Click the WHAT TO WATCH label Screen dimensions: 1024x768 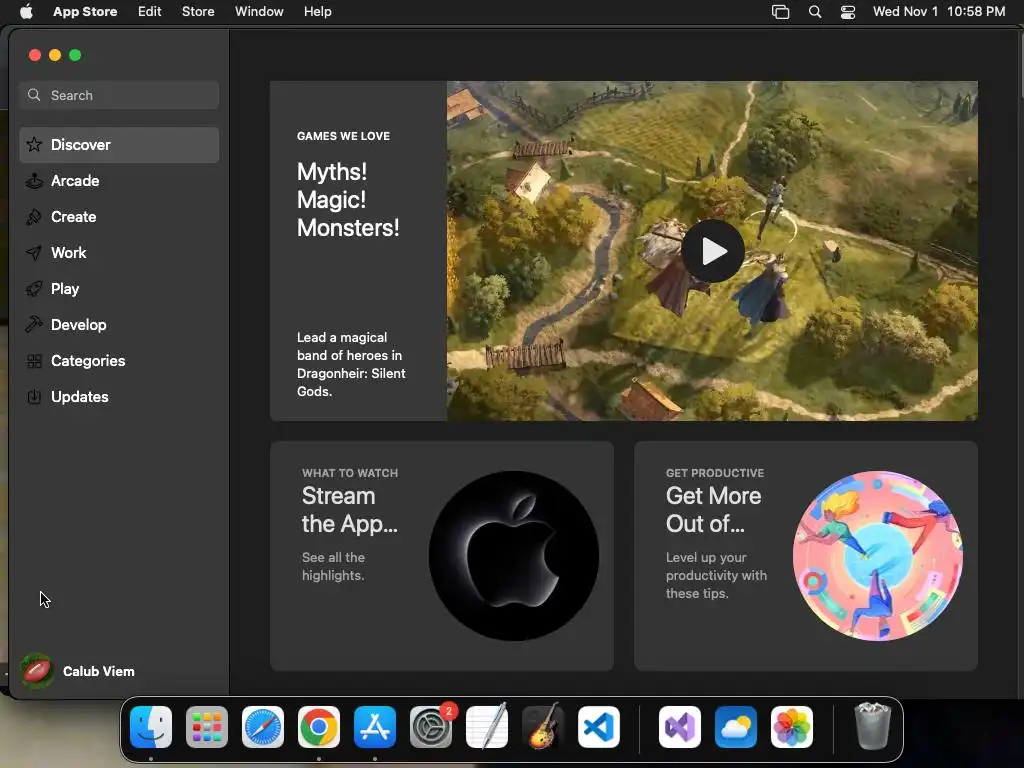point(350,473)
